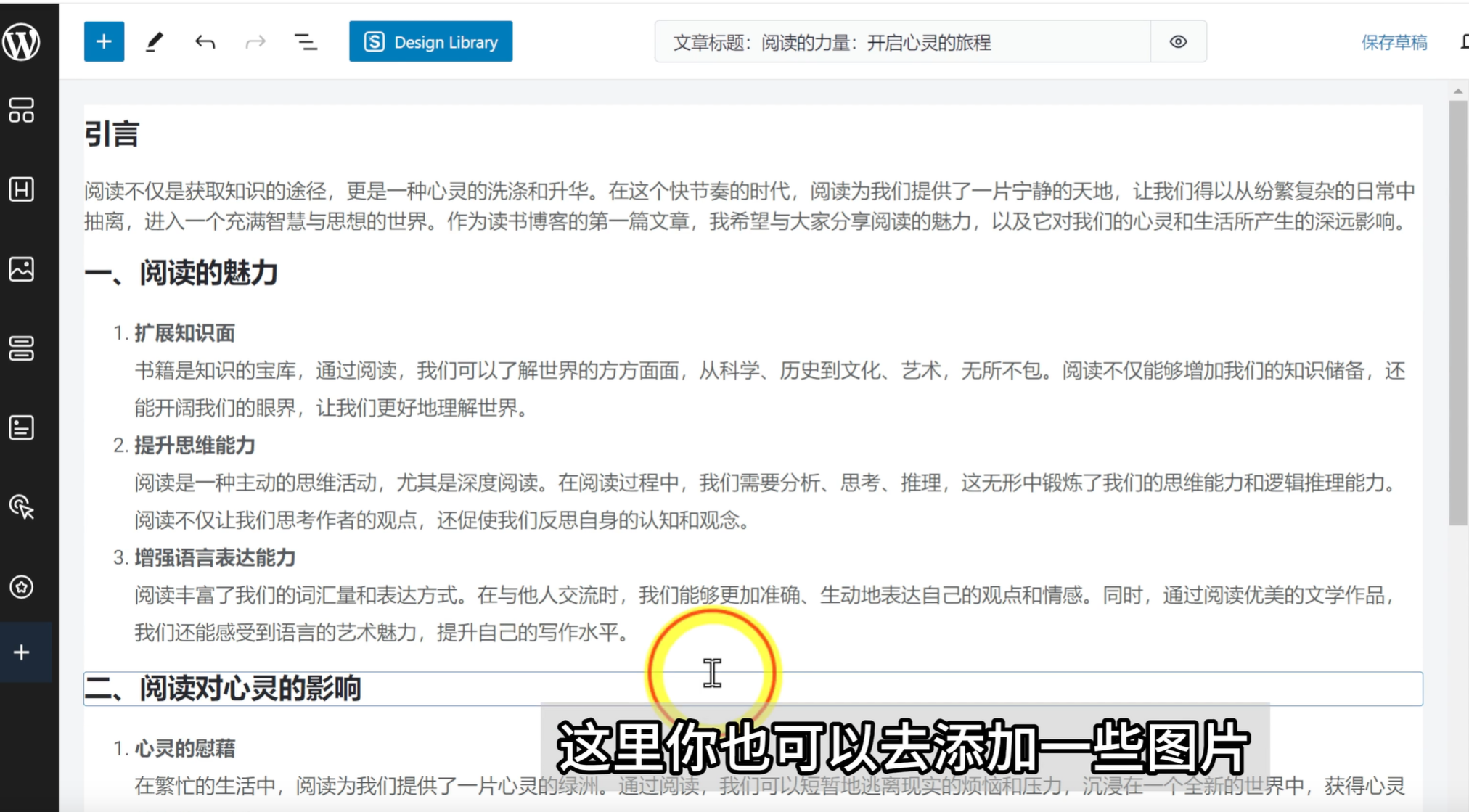Click the scrollbar up arrow
Viewport: 1469px width, 812px height.
click(x=1458, y=91)
